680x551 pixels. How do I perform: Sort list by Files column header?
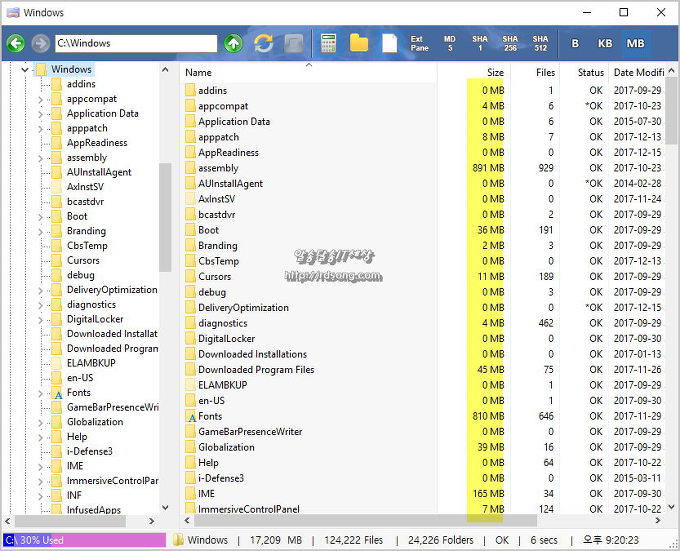[x=535, y=72]
